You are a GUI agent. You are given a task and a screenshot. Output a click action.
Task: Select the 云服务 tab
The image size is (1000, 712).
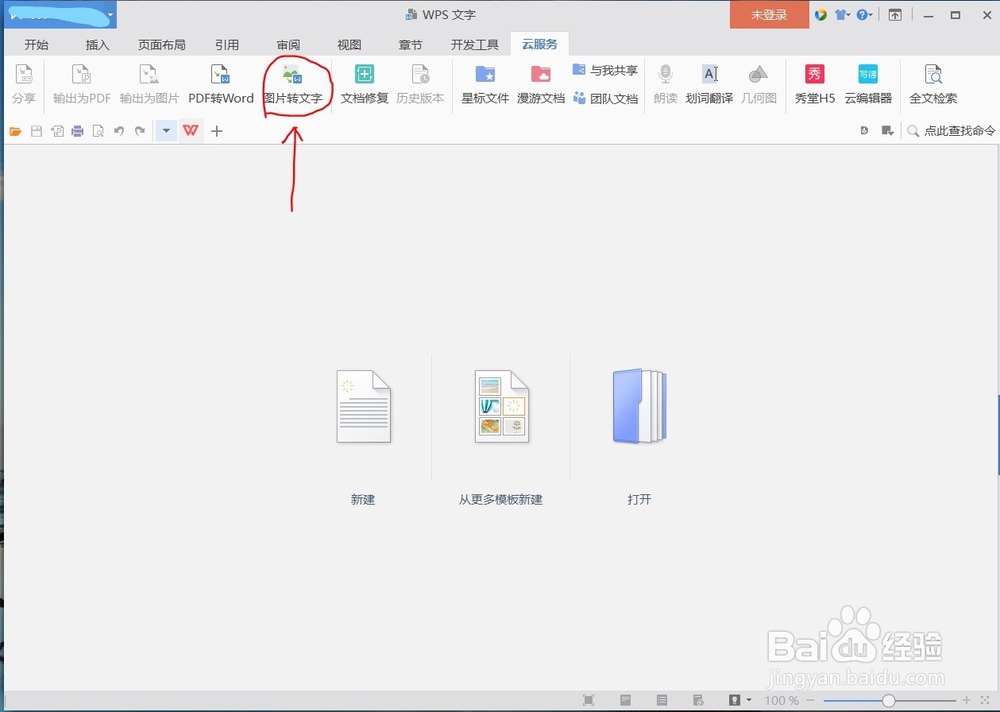[x=540, y=44]
